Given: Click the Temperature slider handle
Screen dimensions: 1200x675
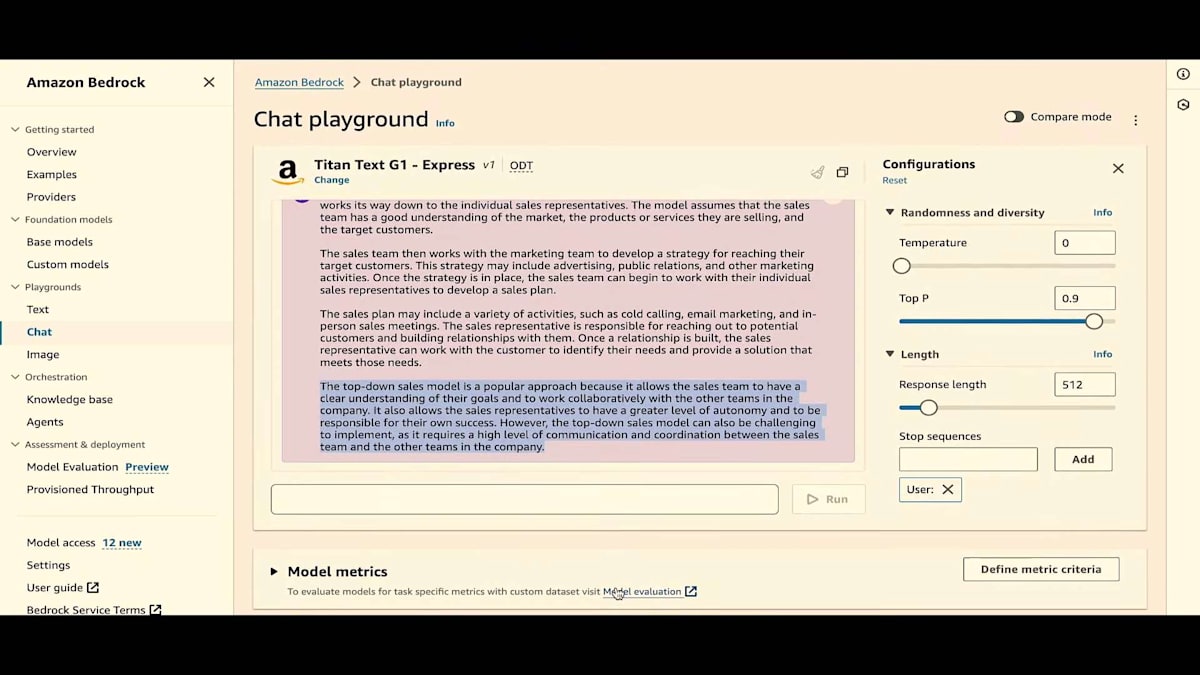Looking at the screenshot, I should (901, 266).
